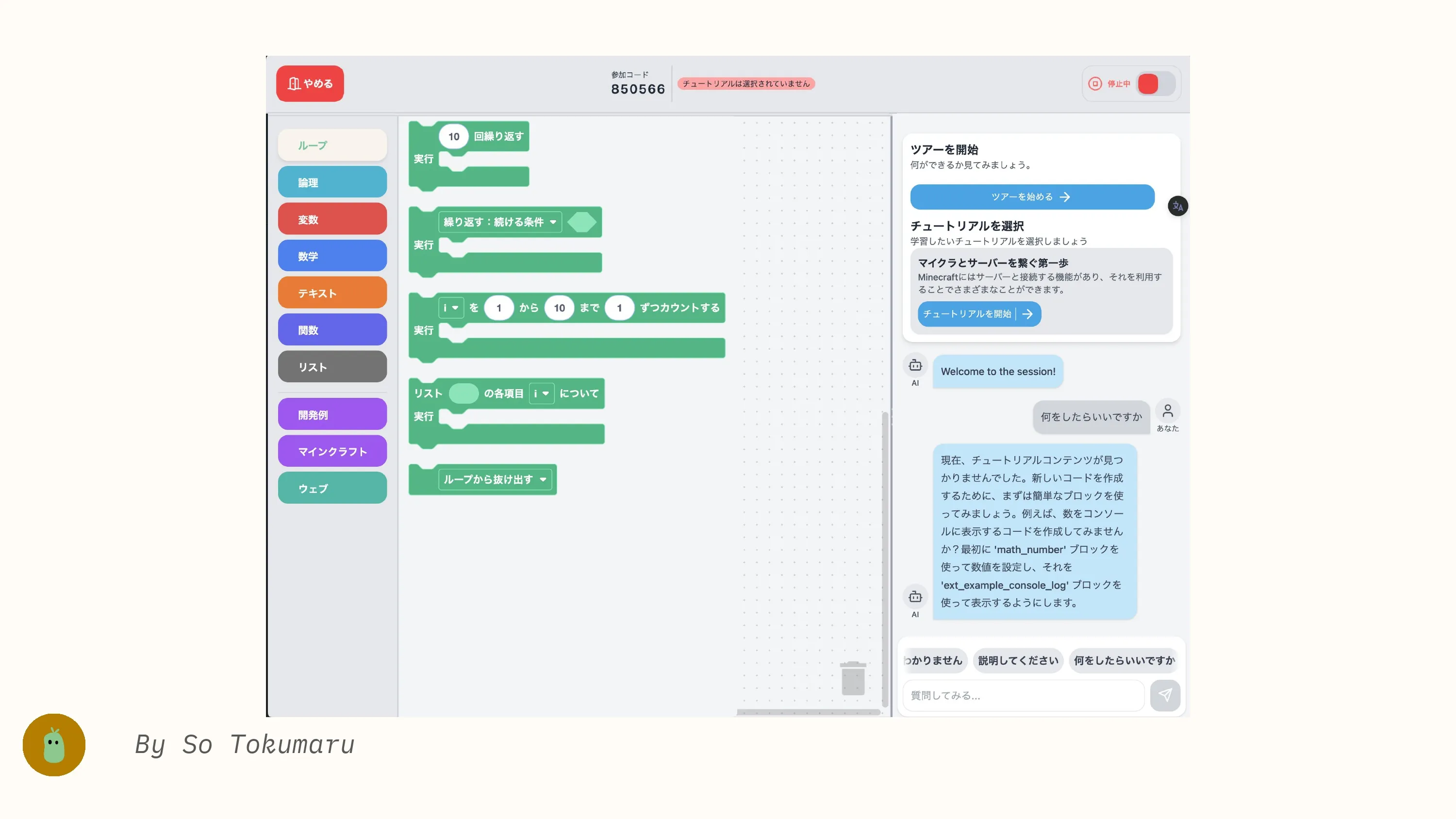Open the 関数 block category

coord(332,329)
